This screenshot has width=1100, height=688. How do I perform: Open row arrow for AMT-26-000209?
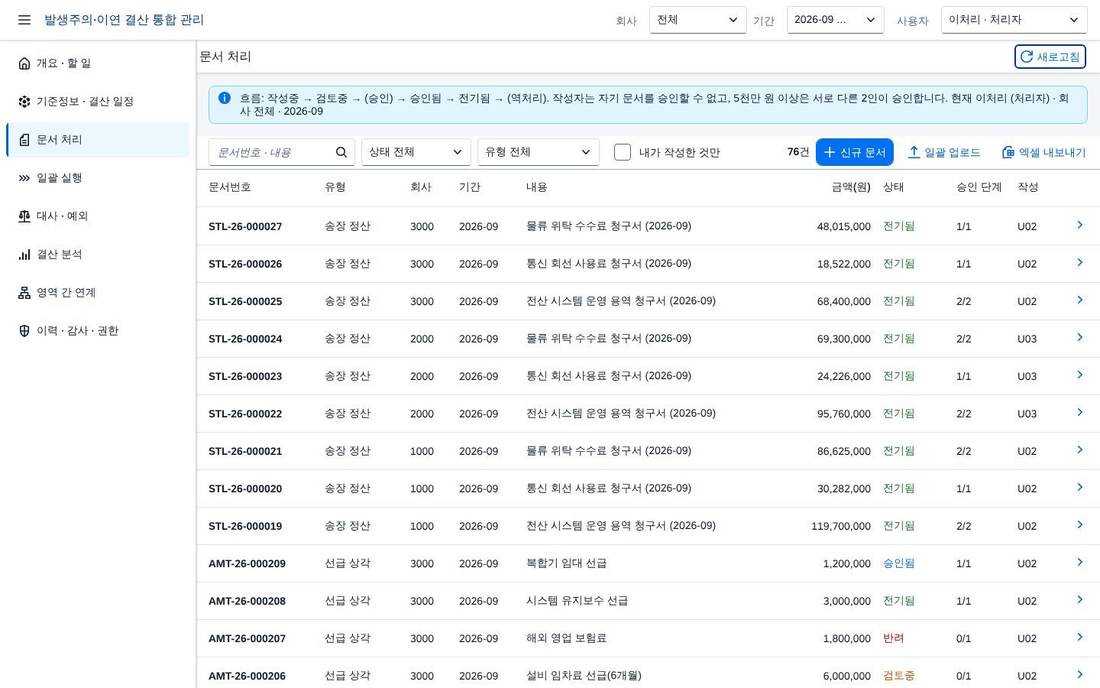(x=1080, y=562)
